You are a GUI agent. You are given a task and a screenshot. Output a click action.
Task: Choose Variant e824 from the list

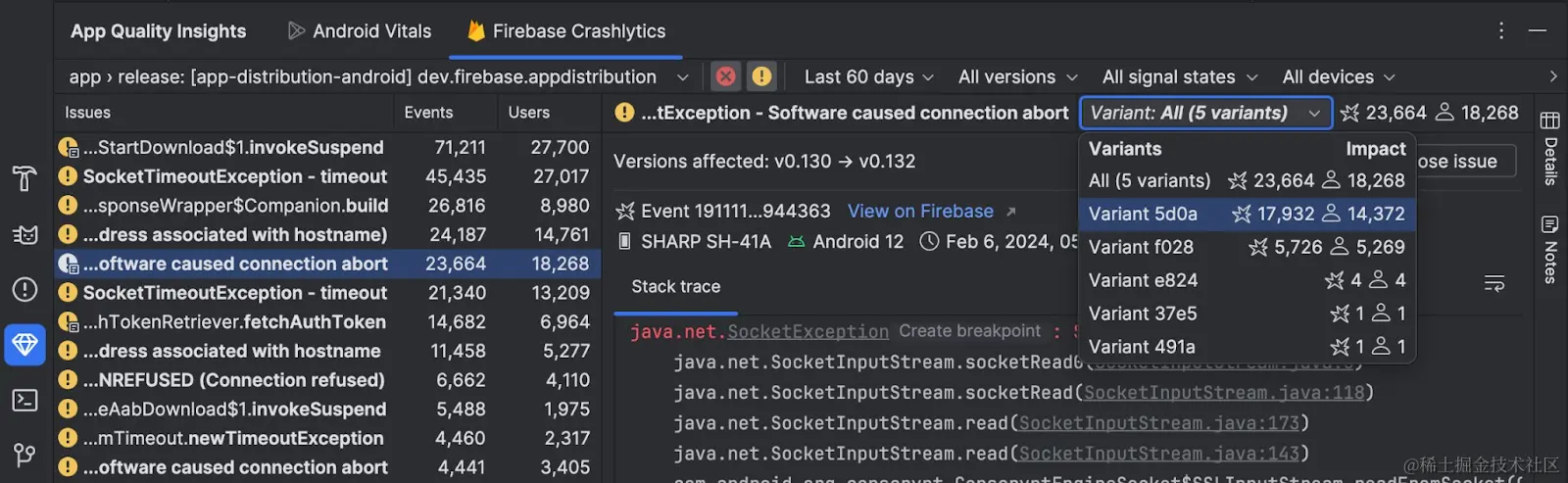[1247, 280]
